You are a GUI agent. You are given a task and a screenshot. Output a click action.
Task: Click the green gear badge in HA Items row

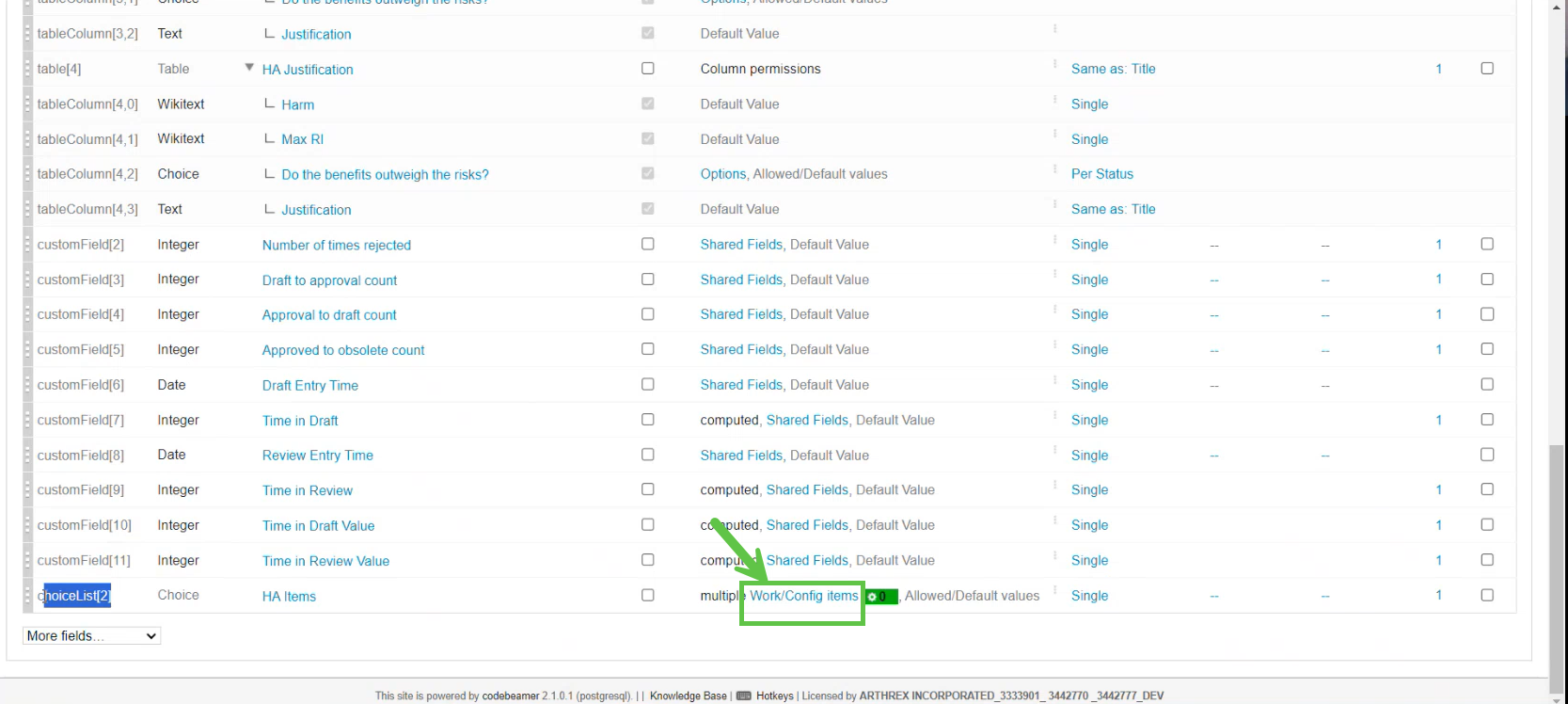(x=880, y=597)
